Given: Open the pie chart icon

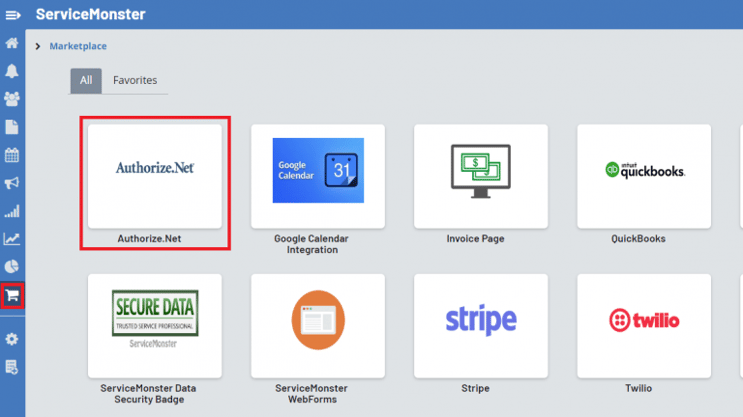Looking at the screenshot, I should tap(12, 266).
